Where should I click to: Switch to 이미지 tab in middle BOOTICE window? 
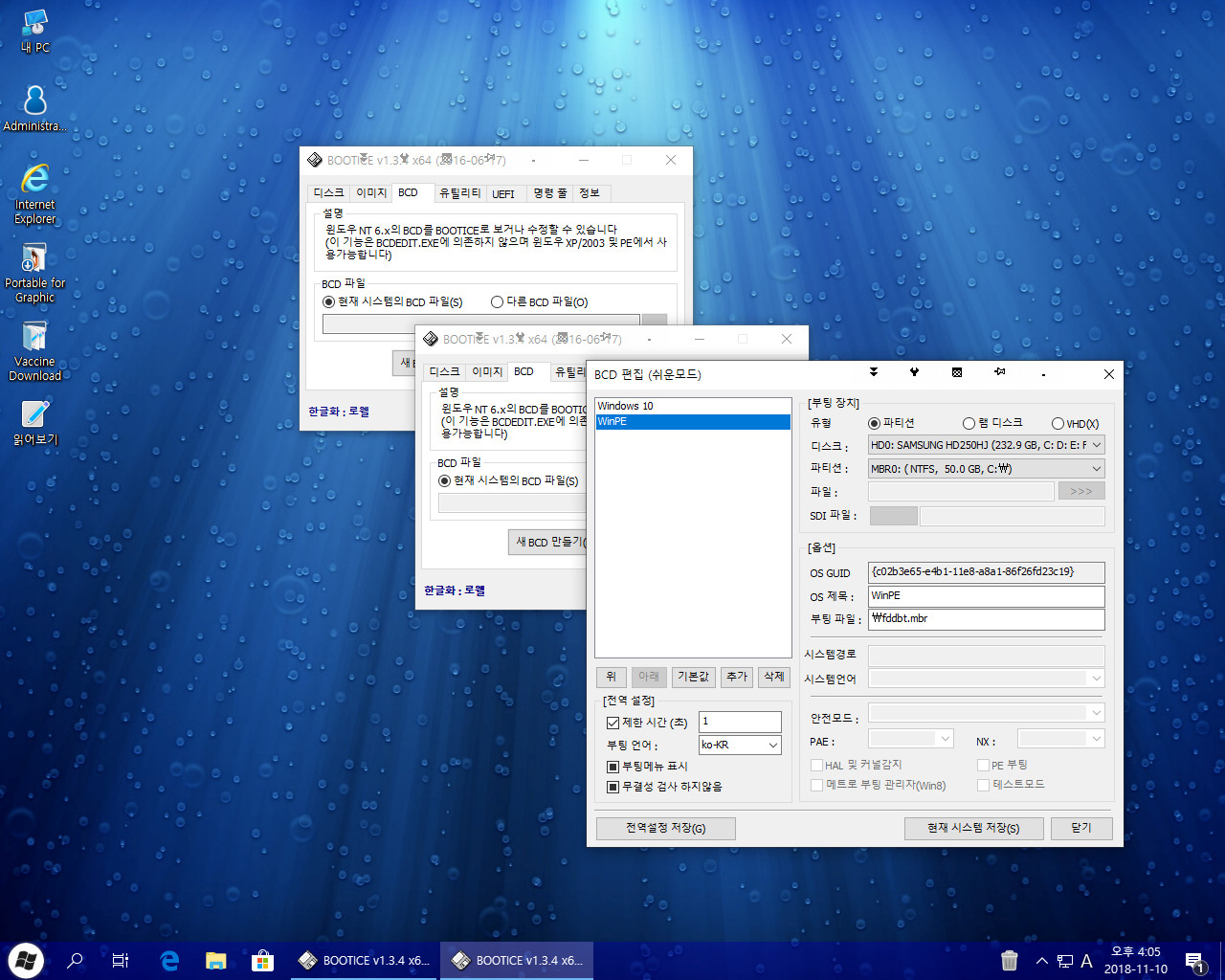point(487,372)
